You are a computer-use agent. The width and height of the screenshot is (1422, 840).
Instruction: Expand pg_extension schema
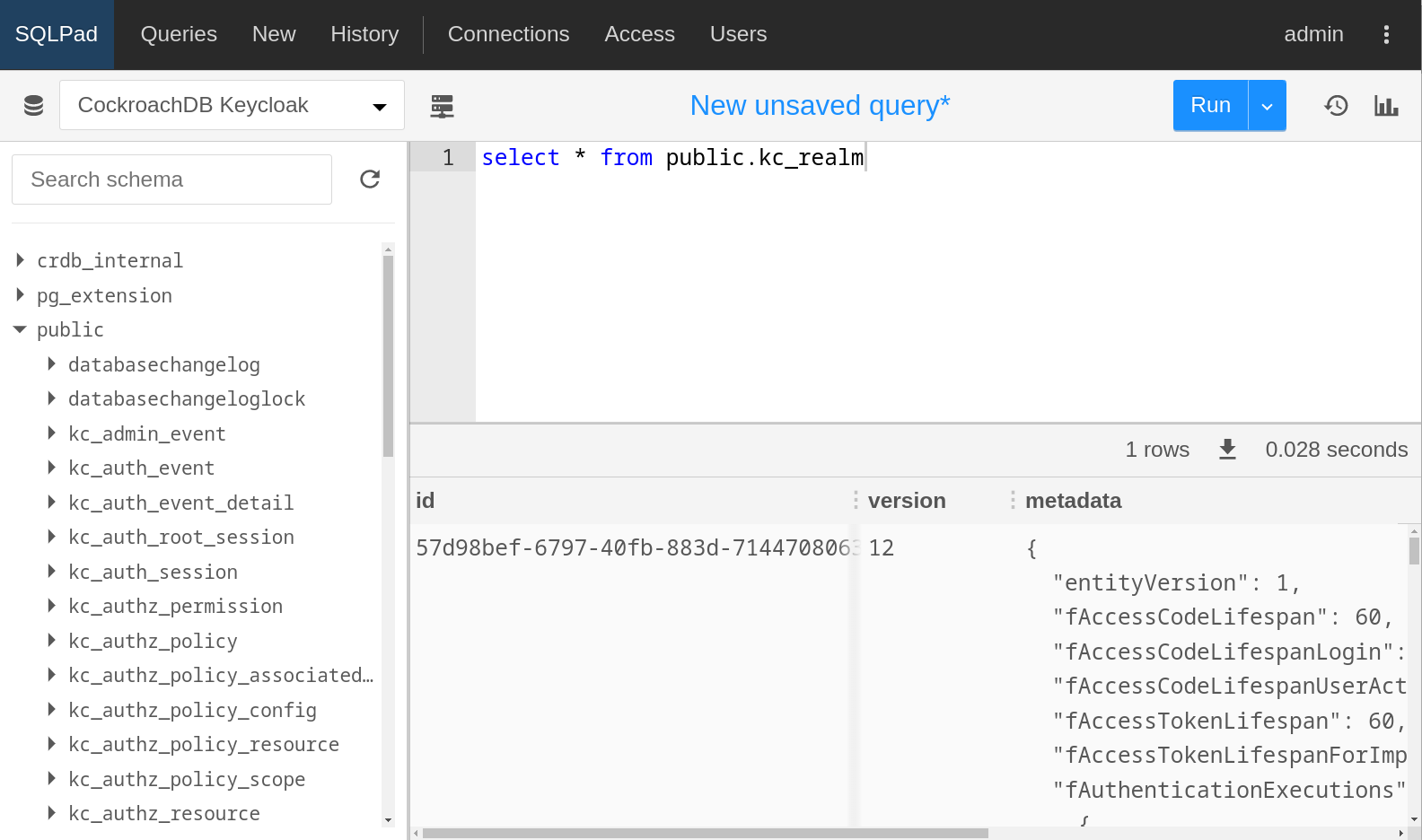click(20, 294)
